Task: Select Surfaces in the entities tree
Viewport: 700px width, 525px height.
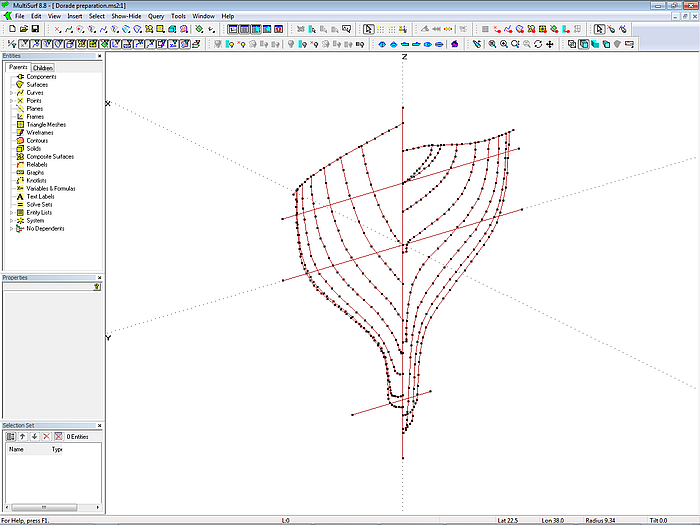Action: click(36, 85)
